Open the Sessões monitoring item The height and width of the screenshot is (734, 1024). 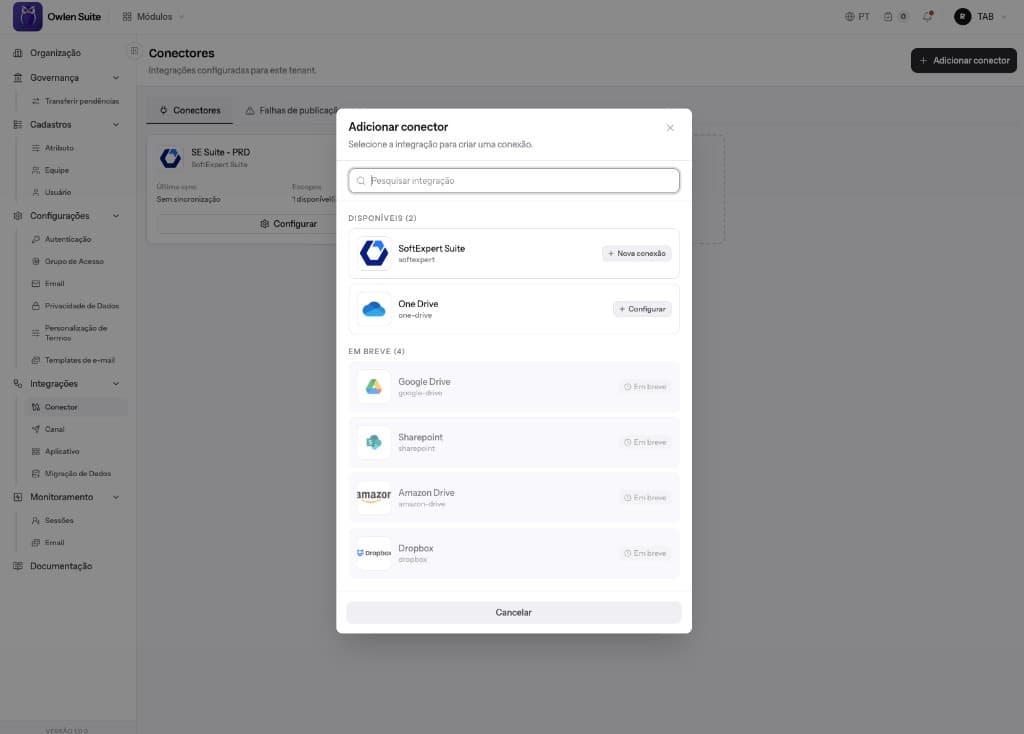[x=76, y=521]
